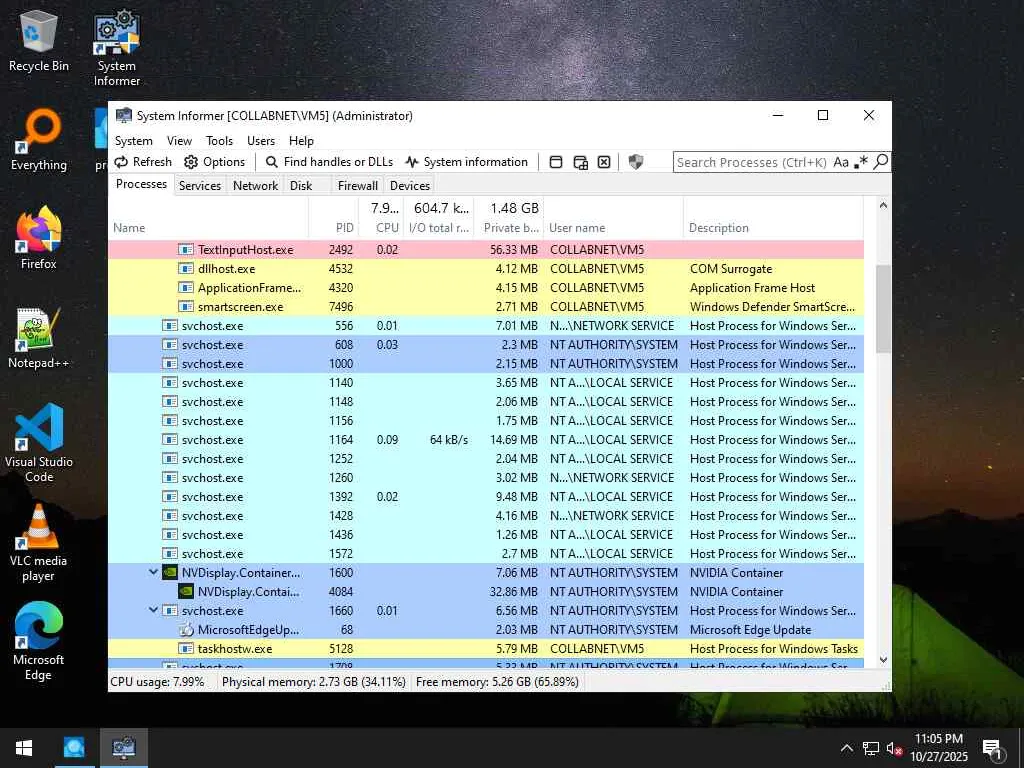Select the Processes tab
The width and height of the screenshot is (1024, 768).
[x=141, y=184]
